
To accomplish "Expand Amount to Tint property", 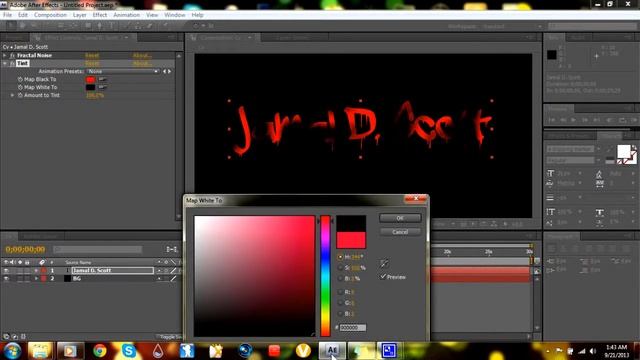I will (12, 95).
